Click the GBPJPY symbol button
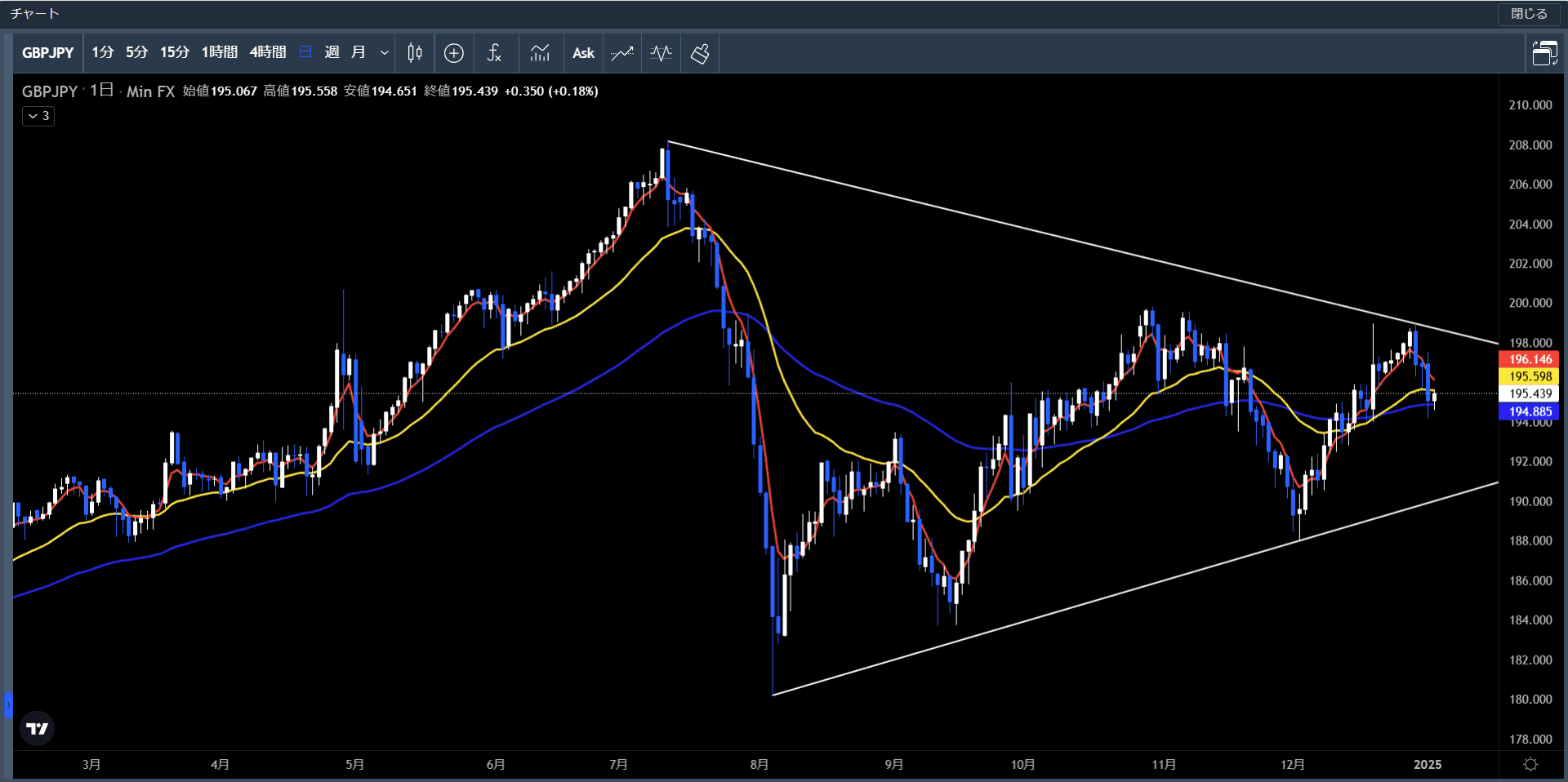The width and height of the screenshot is (1568, 782). (48, 53)
